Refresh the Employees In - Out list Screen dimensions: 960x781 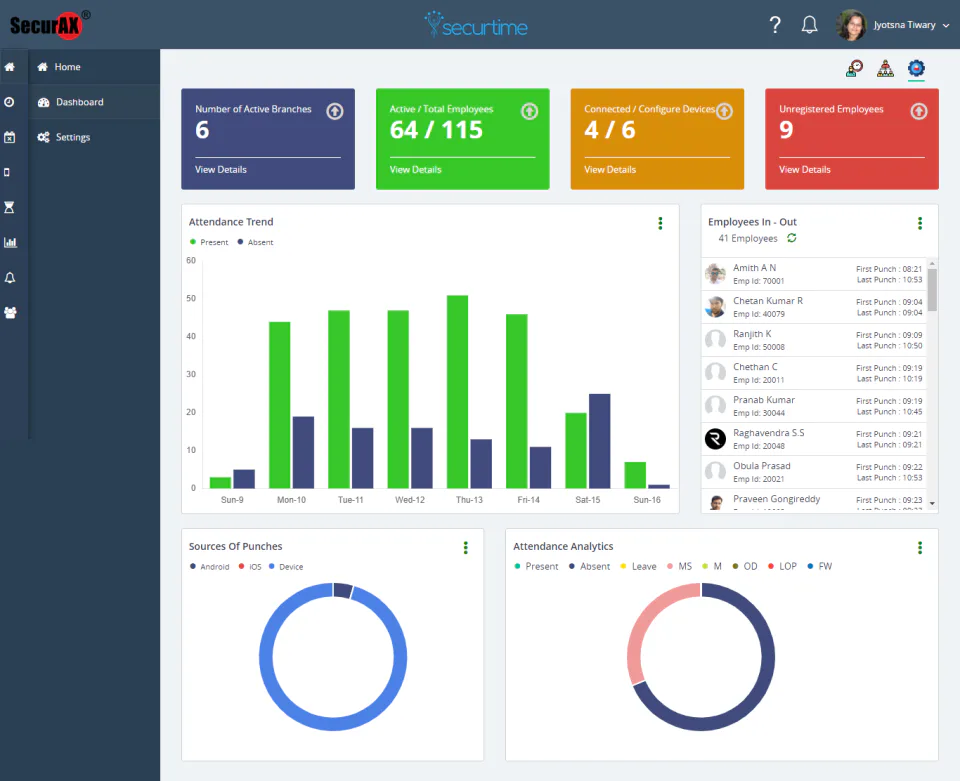pyautogui.click(x=792, y=238)
